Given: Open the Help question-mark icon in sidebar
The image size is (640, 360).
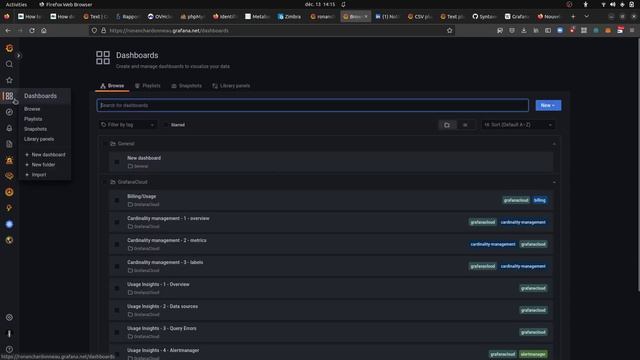Looking at the screenshot, I should tap(9, 349).
